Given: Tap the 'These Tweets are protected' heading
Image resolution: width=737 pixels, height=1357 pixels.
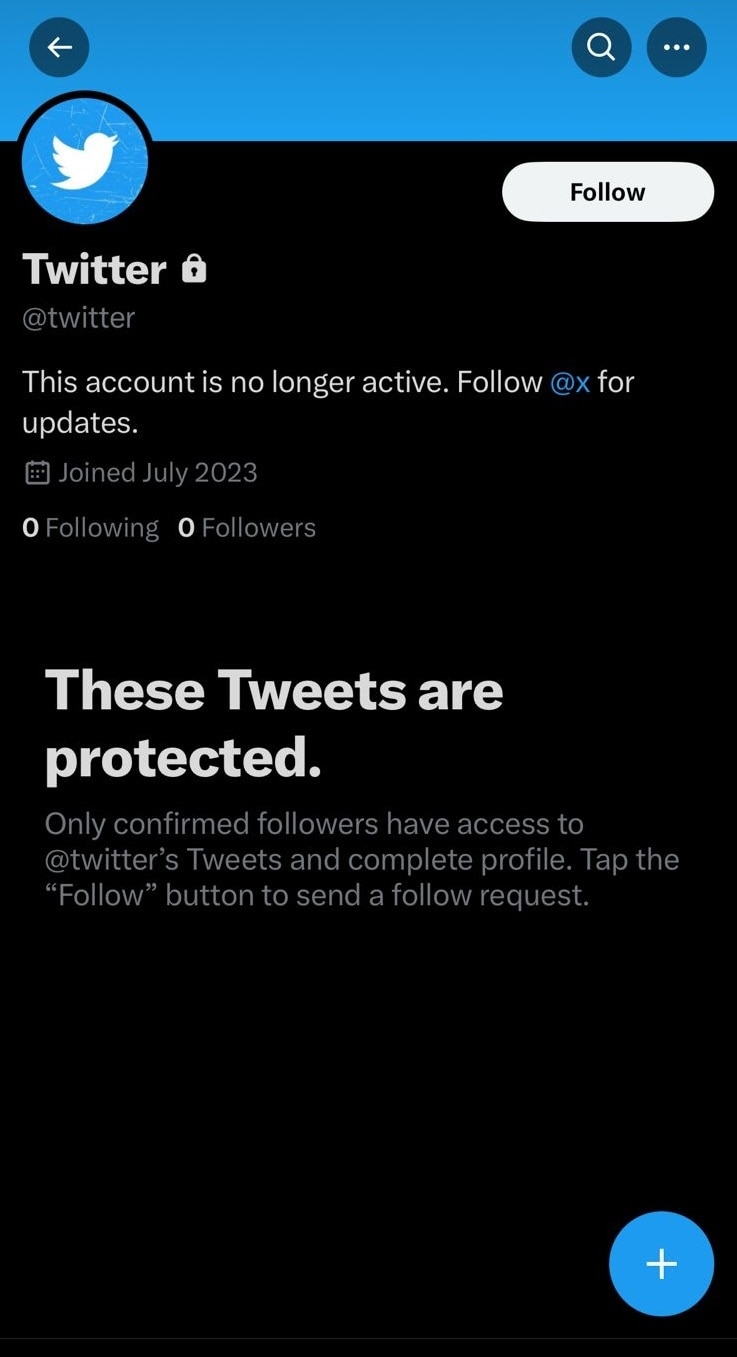Looking at the screenshot, I should tap(273, 722).
